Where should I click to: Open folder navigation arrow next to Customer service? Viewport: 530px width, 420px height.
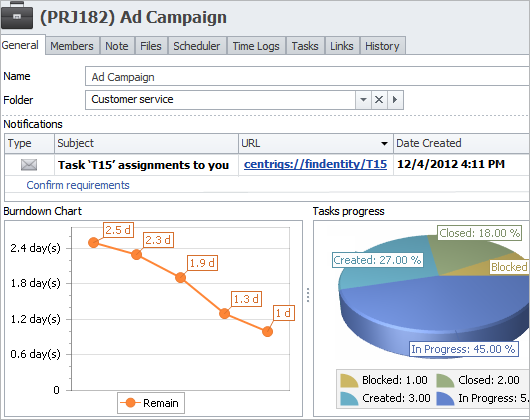point(395,100)
